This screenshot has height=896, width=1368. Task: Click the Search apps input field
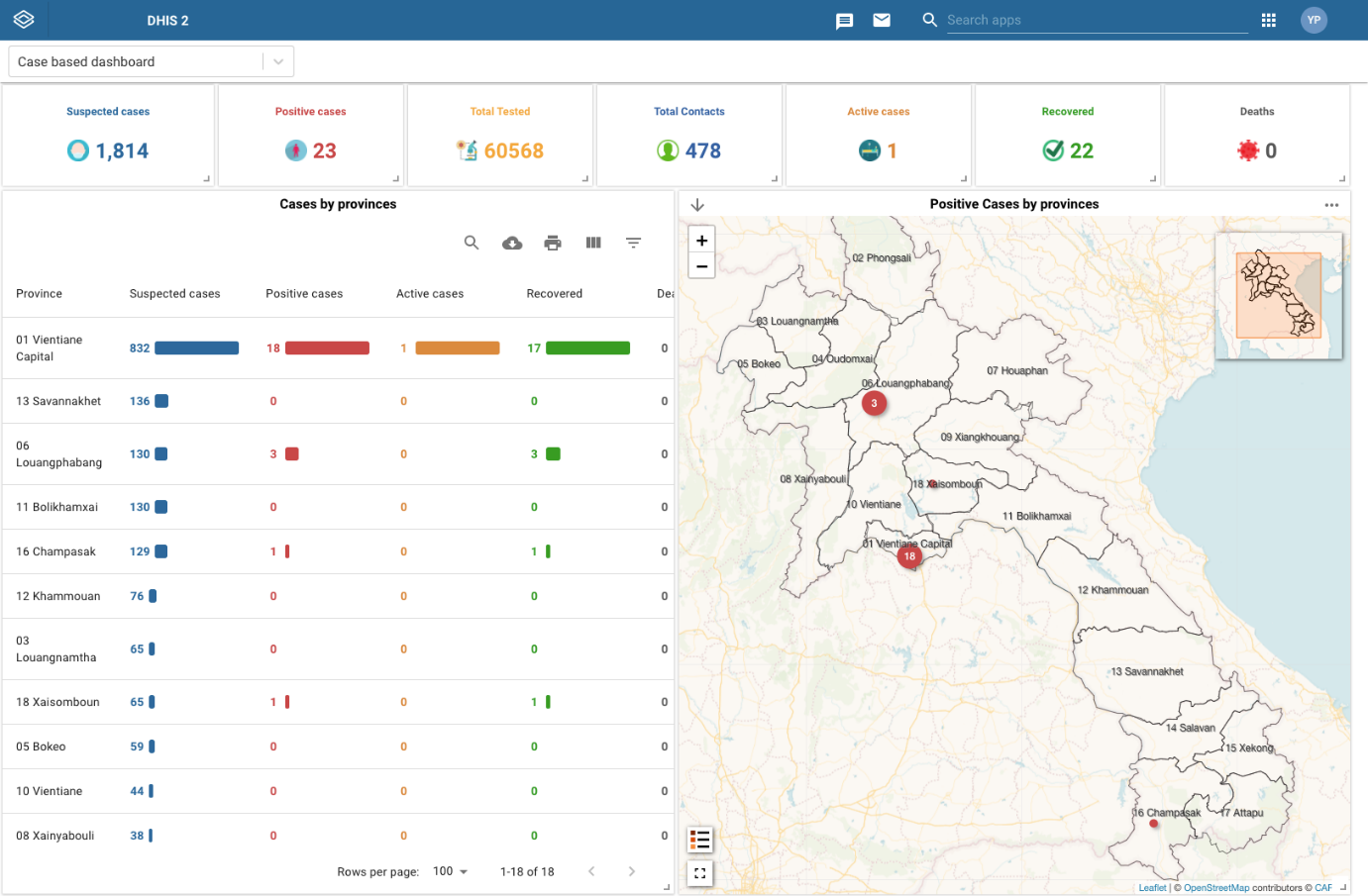point(1096,20)
